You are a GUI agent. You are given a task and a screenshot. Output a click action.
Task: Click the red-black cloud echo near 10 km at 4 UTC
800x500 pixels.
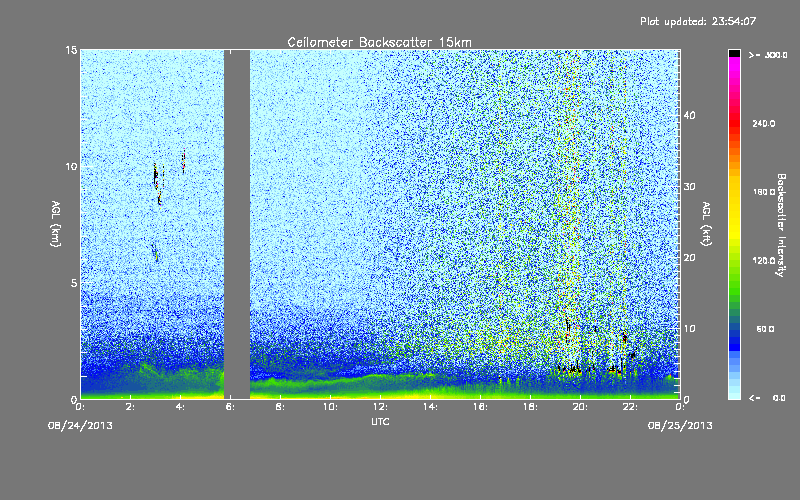(x=184, y=162)
